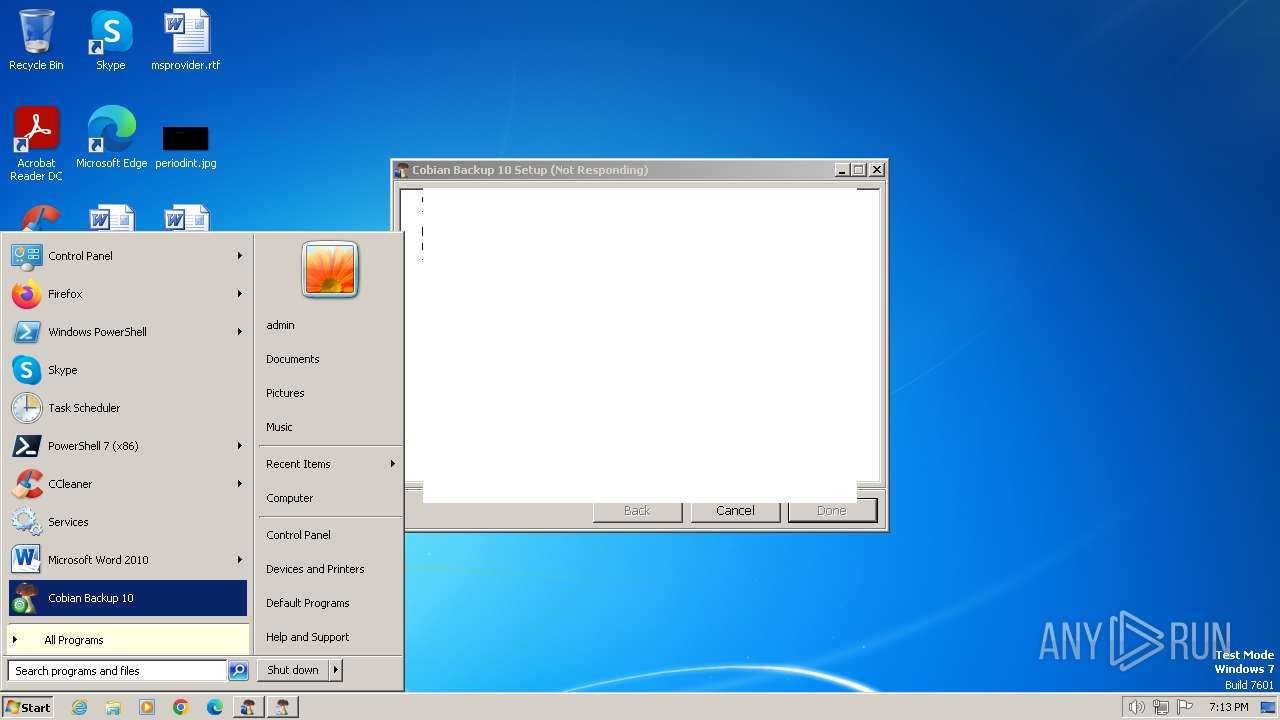This screenshot has width=1280, height=720.
Task: Activate the Cobian taskbar button beside Edge
Action: point(248,707)
